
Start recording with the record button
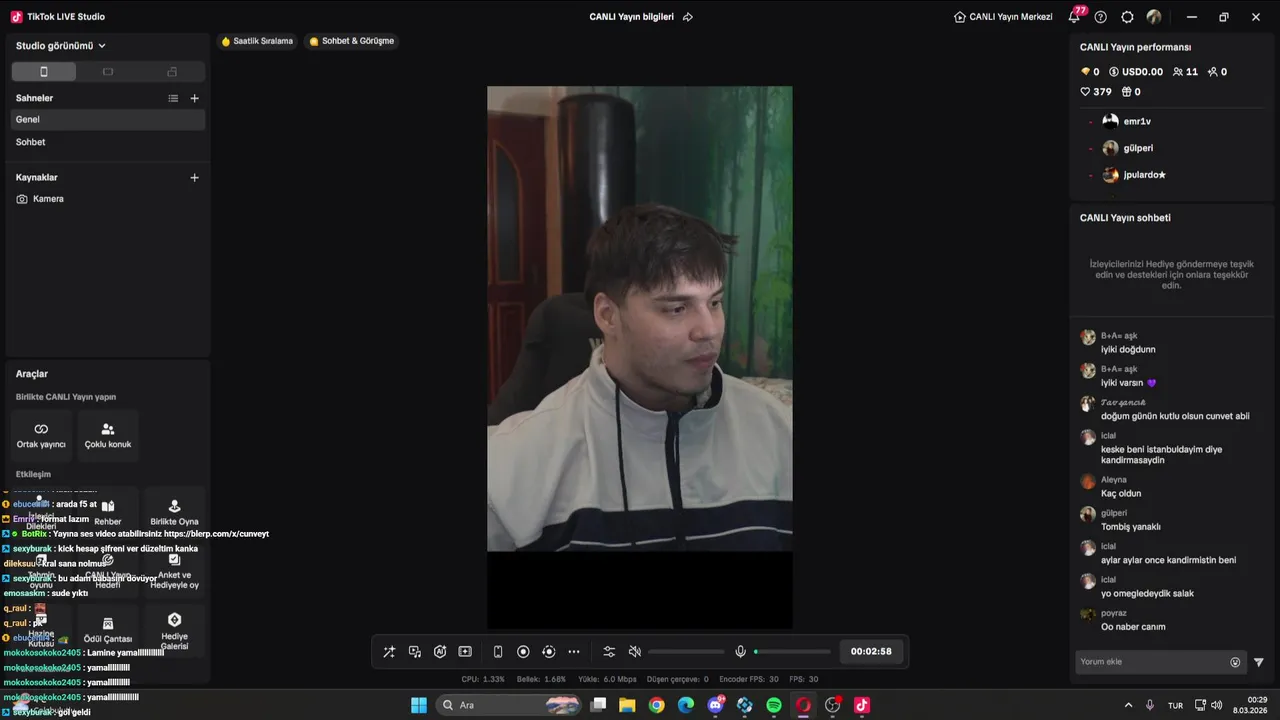(x=523, y=652)
